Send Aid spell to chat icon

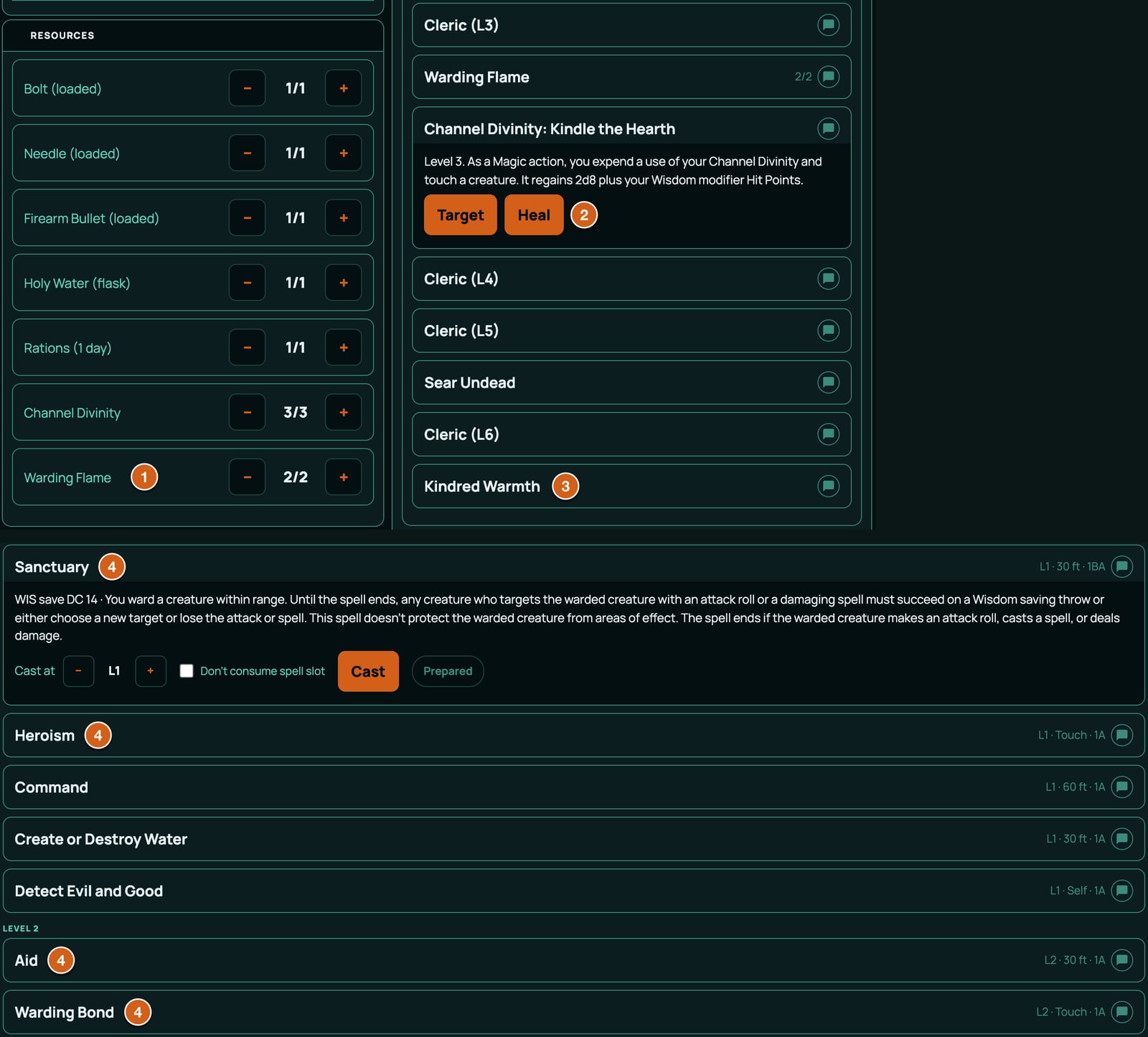pos(1121,959)
